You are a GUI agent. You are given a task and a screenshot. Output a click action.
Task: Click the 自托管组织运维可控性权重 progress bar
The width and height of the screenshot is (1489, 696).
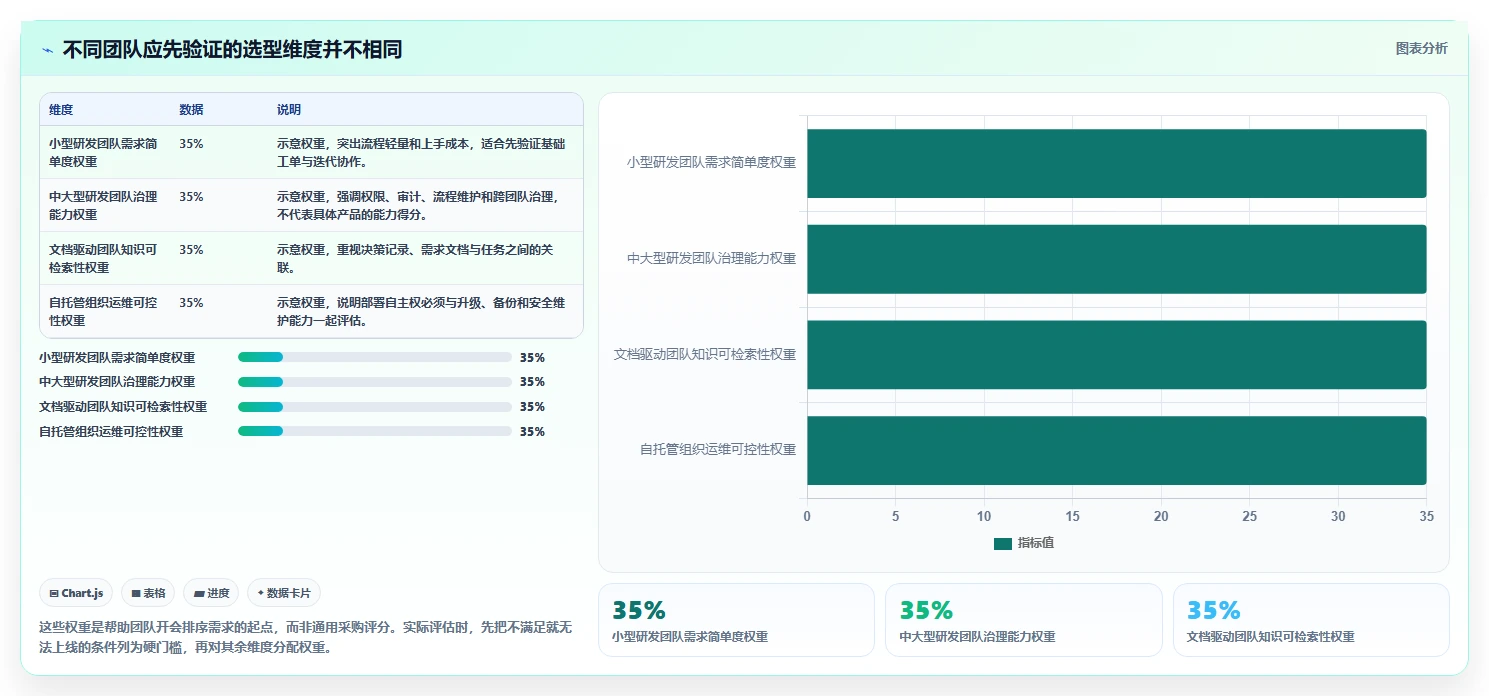pyautogui.click(x=375, y=431)
